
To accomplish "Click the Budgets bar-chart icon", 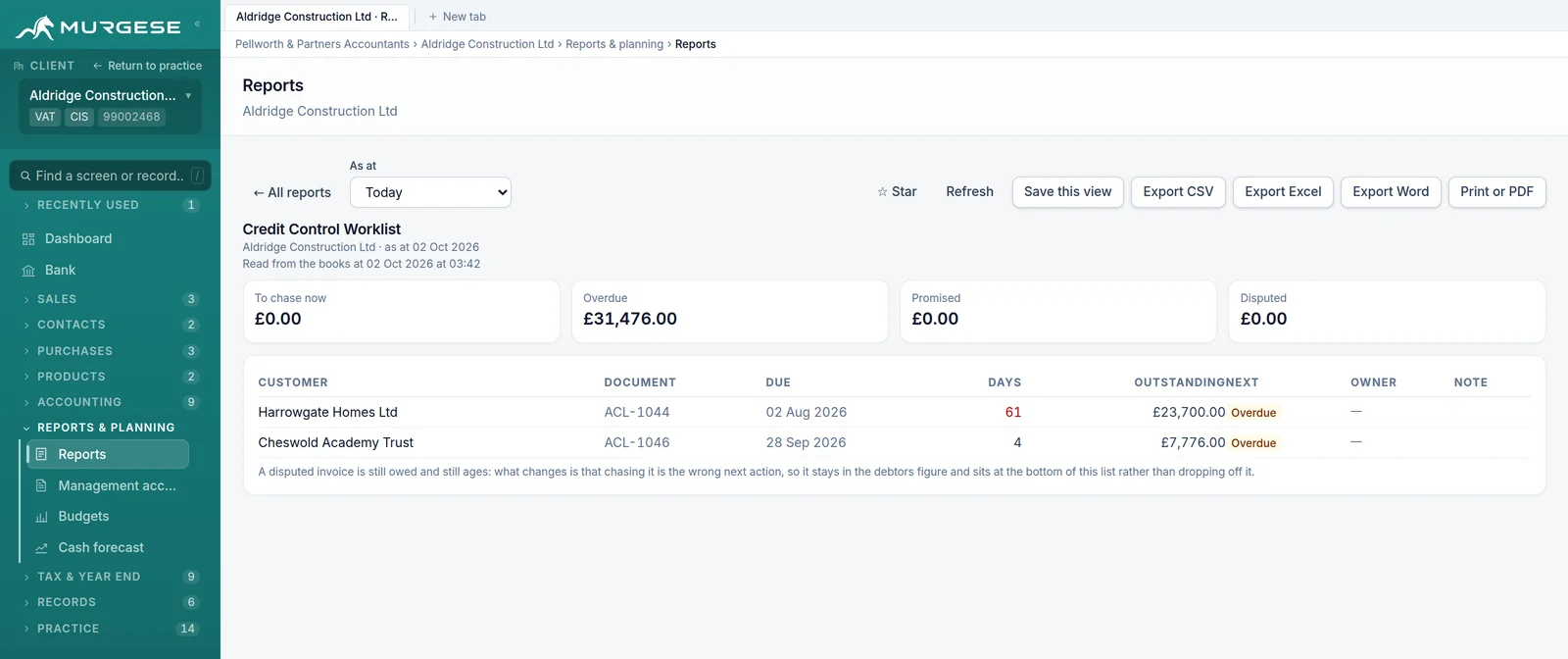I will pyautogui.click(x=41, y=517).
